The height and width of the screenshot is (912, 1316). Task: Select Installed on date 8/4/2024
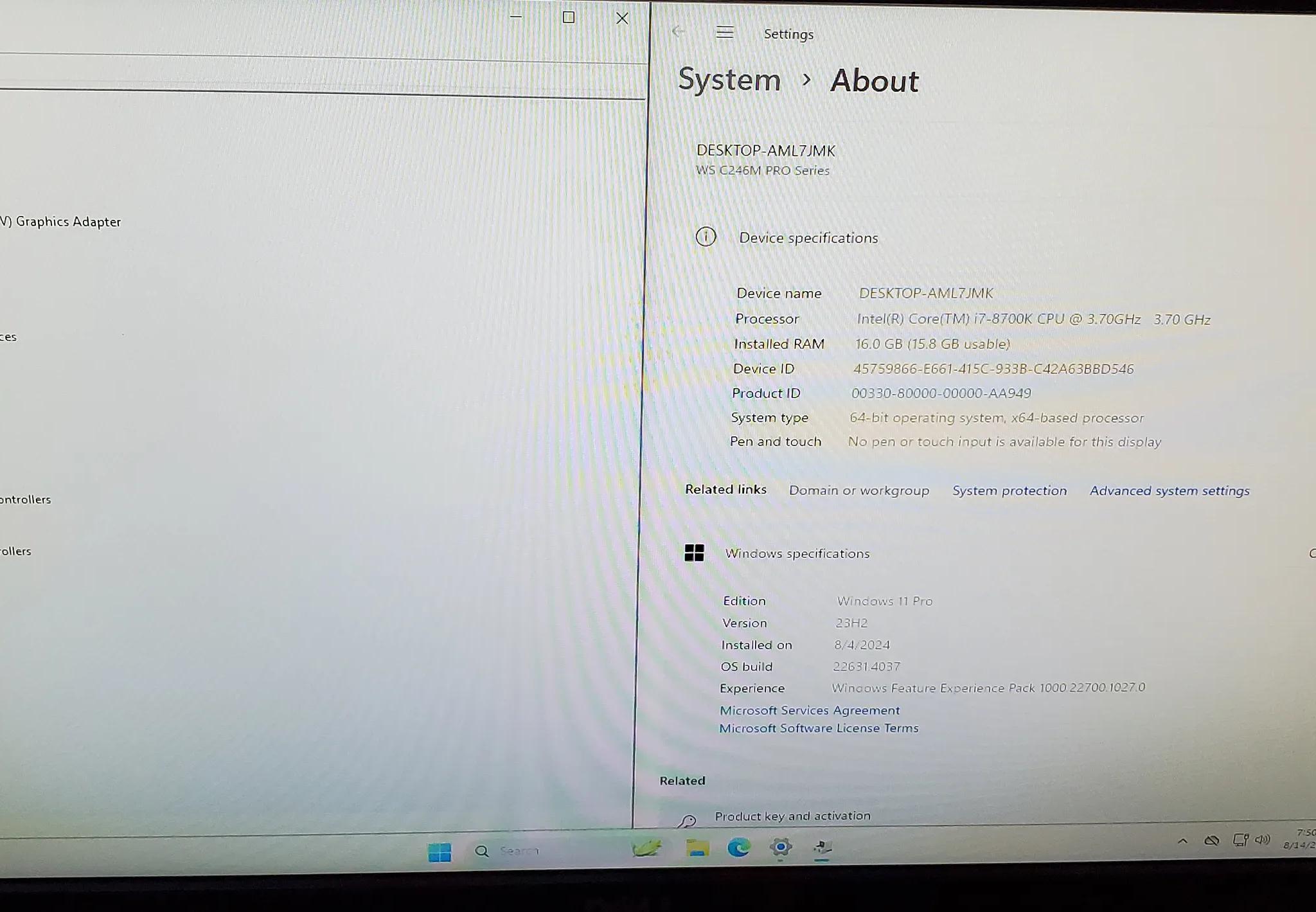coord(862,645)
